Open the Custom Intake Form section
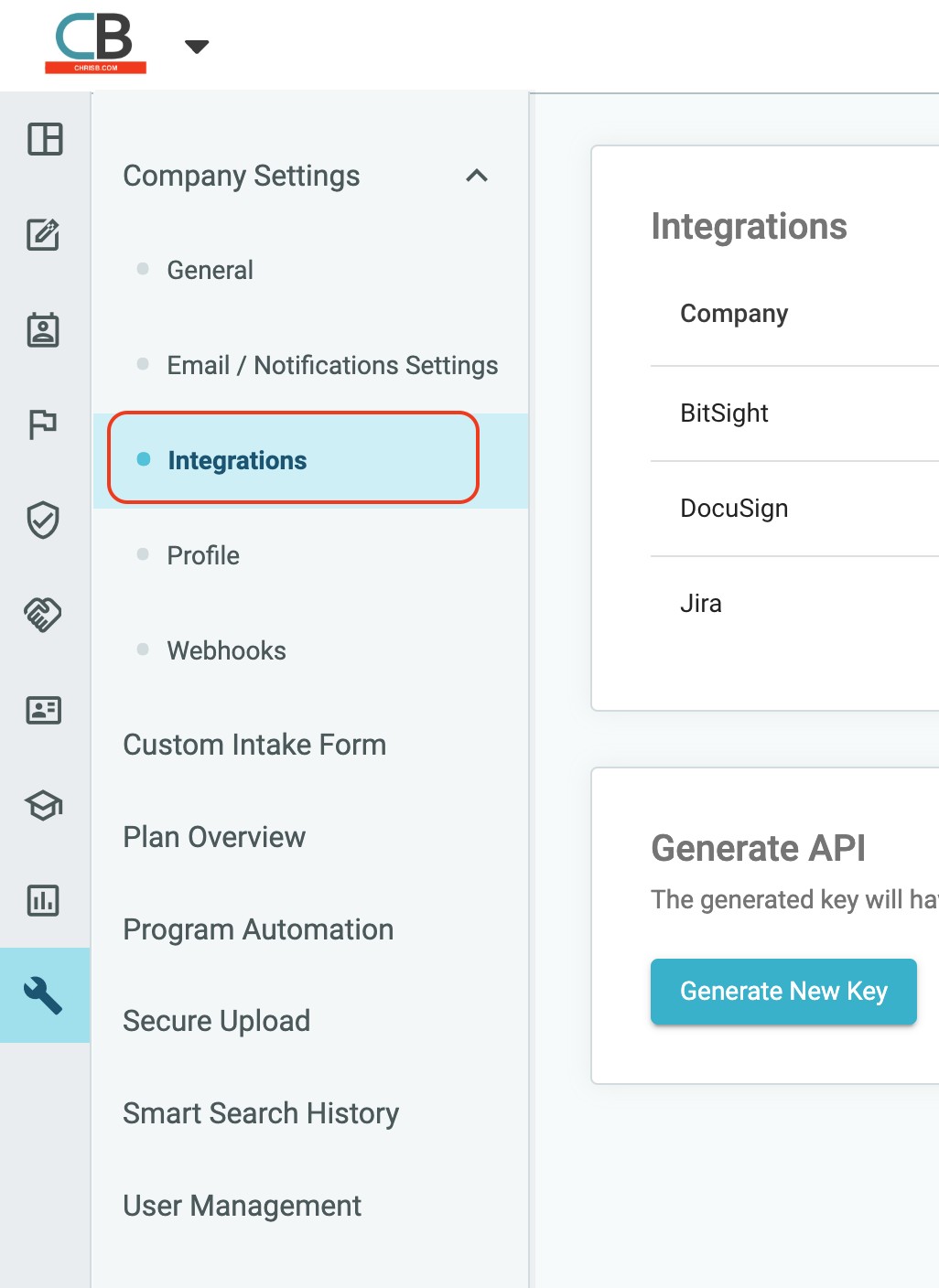 [254, 745]
